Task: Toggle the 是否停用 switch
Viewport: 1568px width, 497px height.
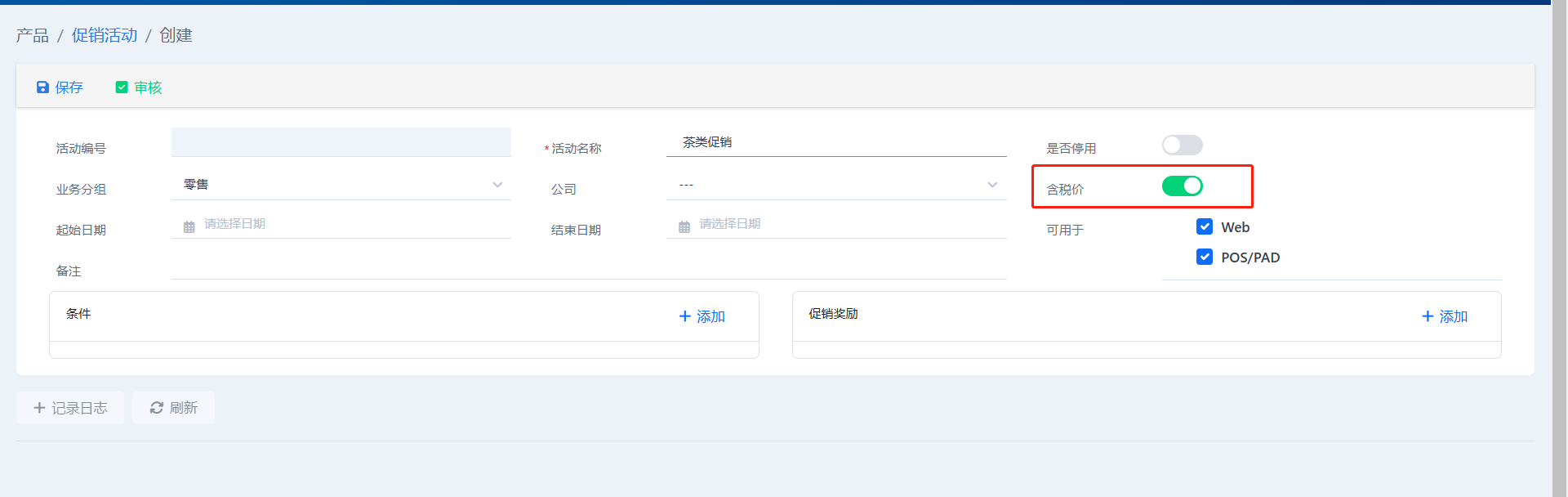Action: [1183, 146]
